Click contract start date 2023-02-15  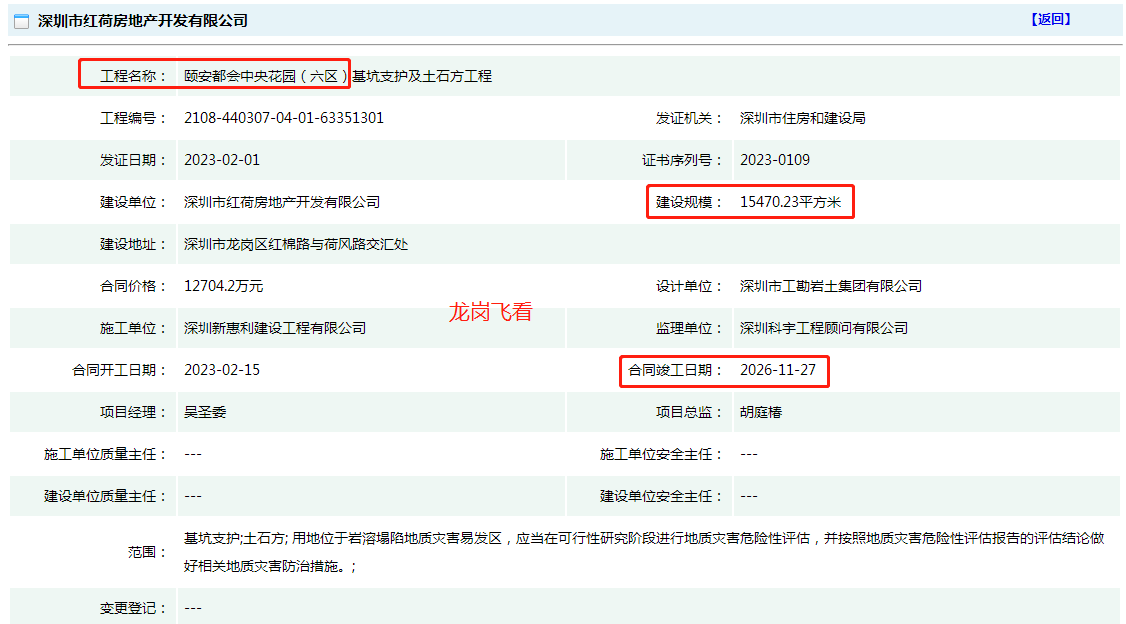coord(222,370)
